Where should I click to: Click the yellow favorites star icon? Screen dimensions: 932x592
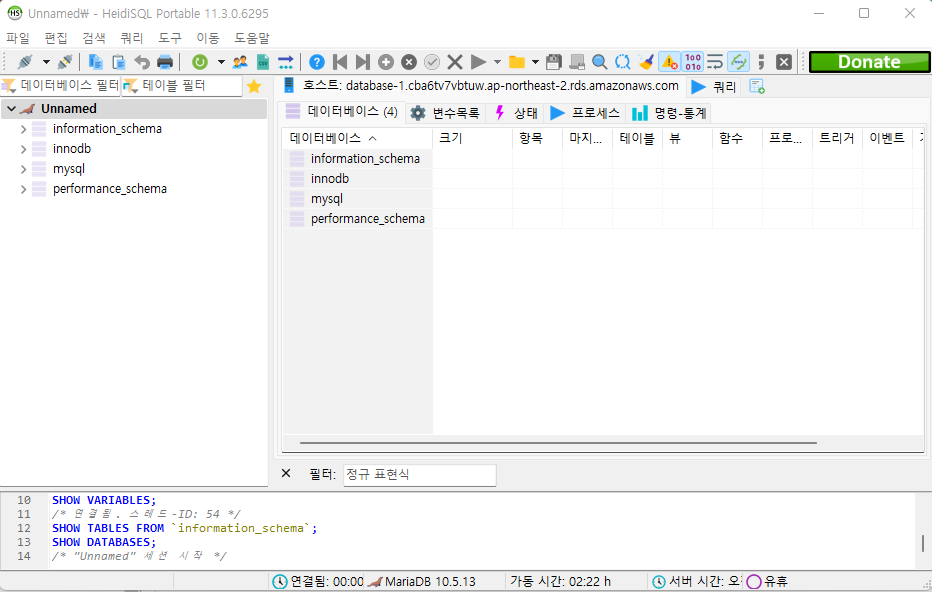click(x=254, y=86)
